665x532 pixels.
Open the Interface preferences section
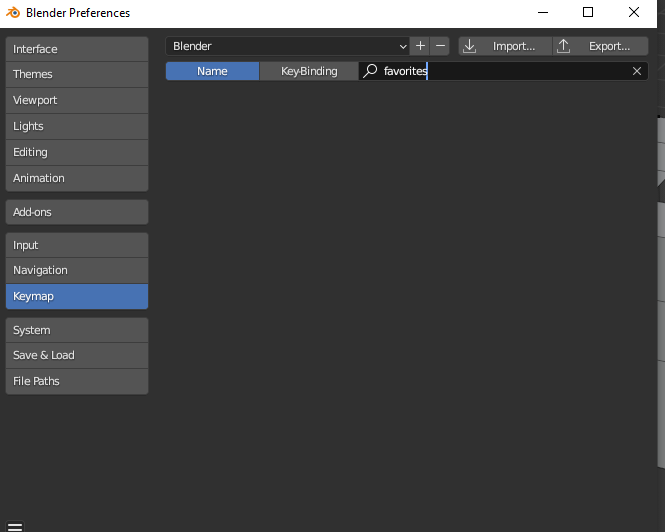coord(77,49)
